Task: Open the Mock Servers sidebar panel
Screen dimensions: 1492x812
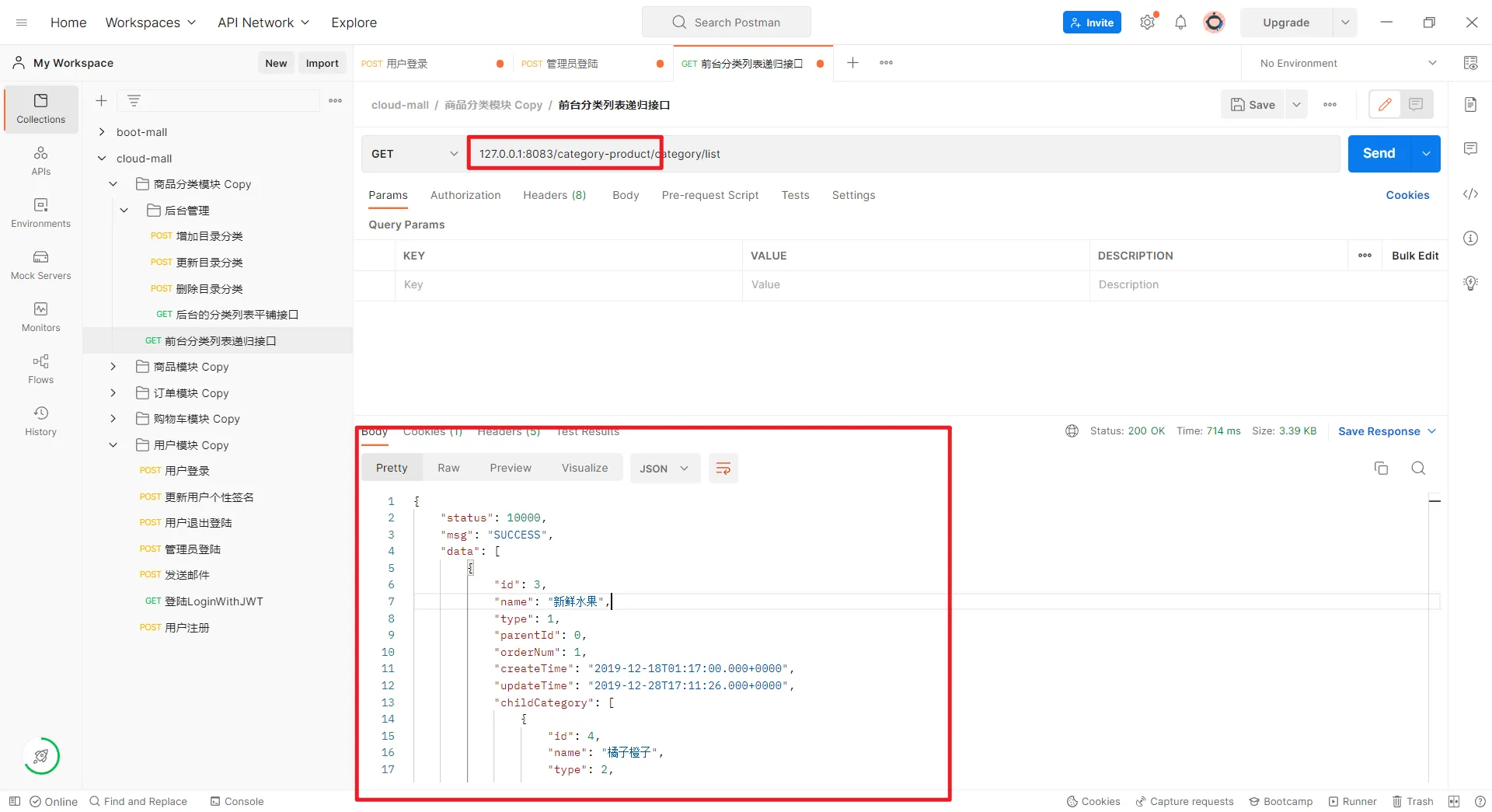Action: 40,265
